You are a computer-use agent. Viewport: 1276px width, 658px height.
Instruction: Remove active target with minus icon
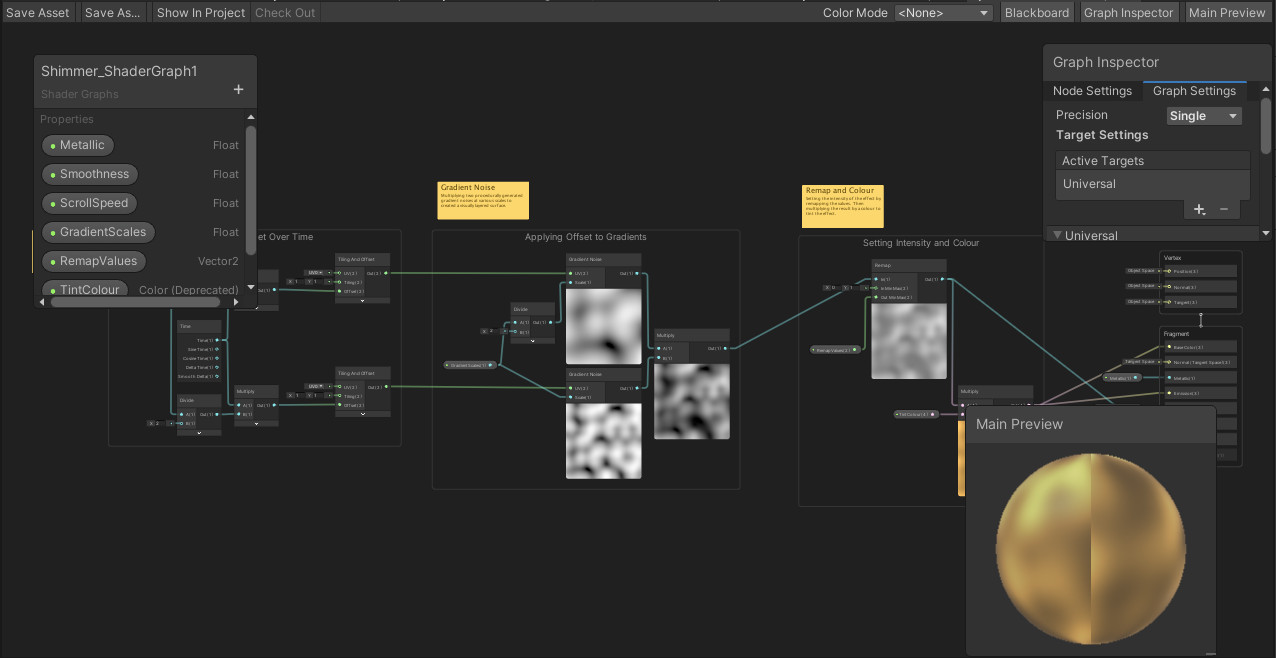[1224, 209]
